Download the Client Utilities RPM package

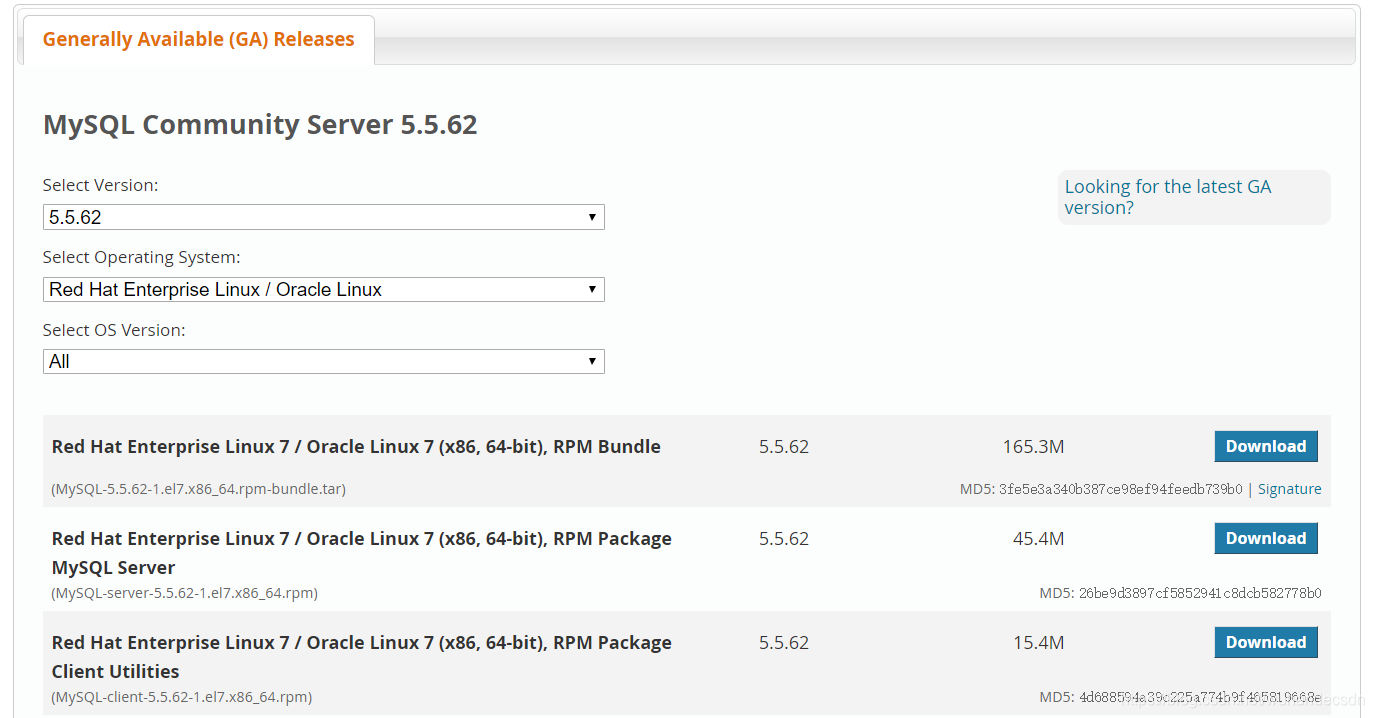point(1266,642)
